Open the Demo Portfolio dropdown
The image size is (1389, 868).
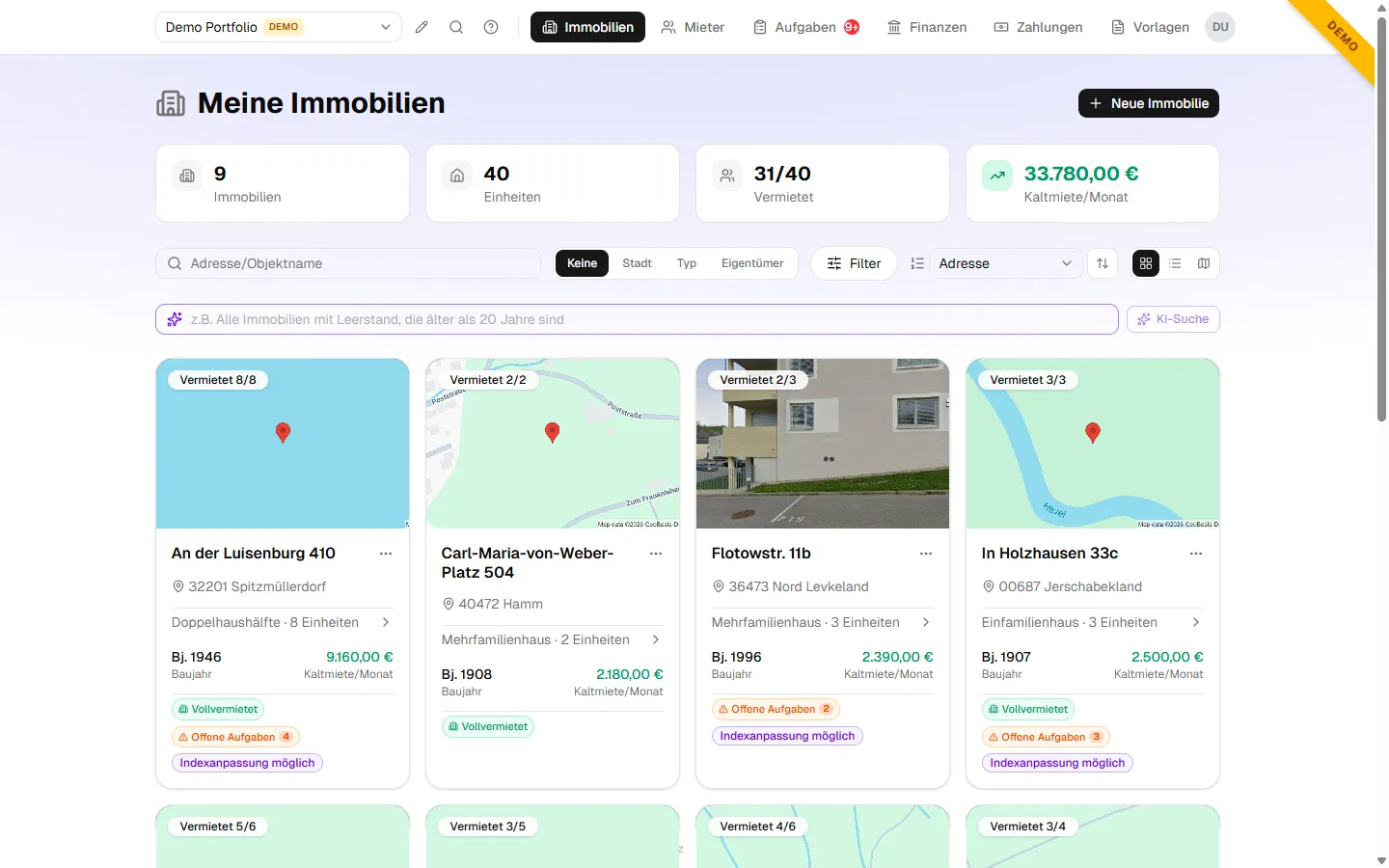(279, 27)
